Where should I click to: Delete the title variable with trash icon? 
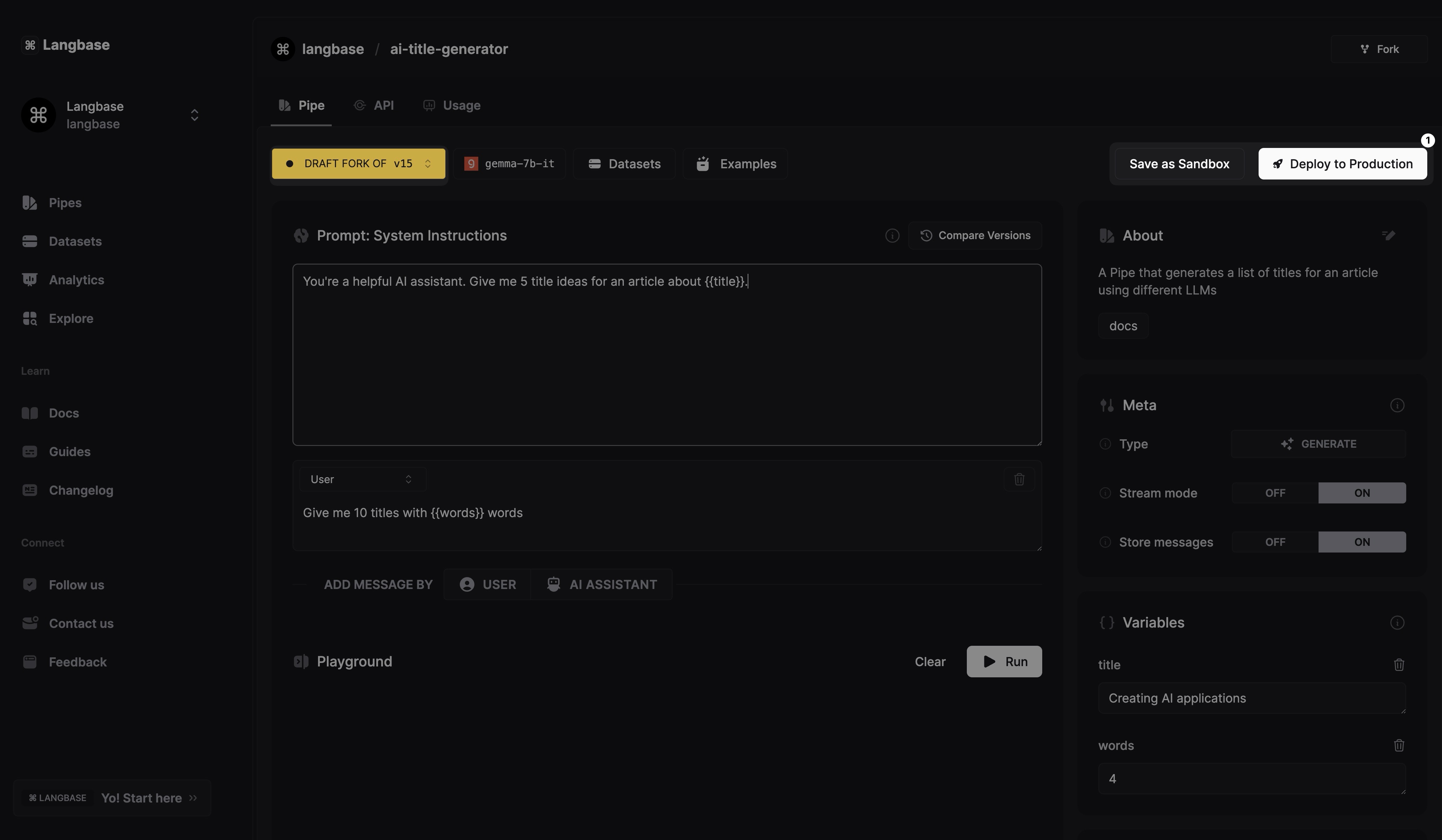click(1399, 664)
